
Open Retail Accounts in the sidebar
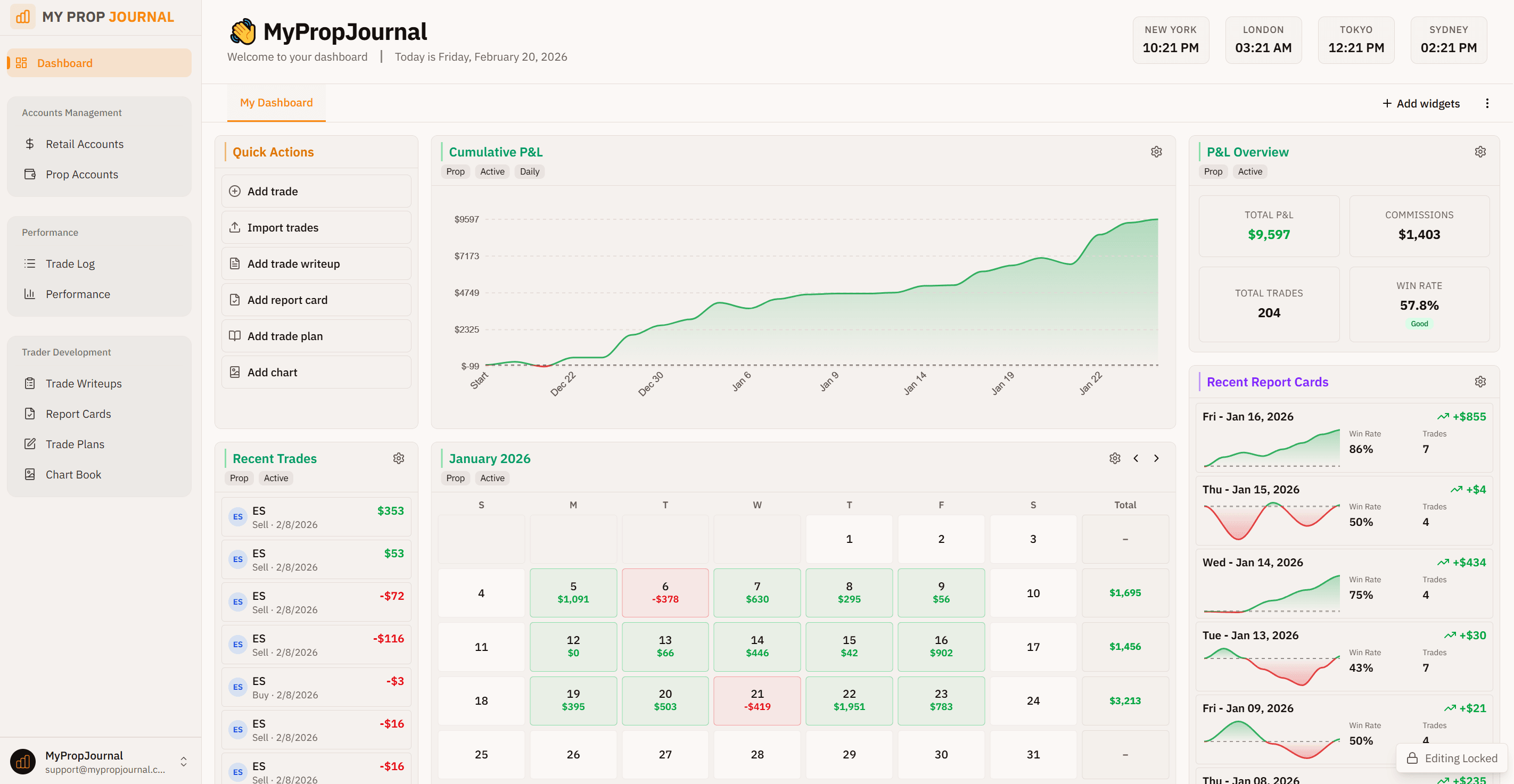pyautogui.click(x=100, y=144)
